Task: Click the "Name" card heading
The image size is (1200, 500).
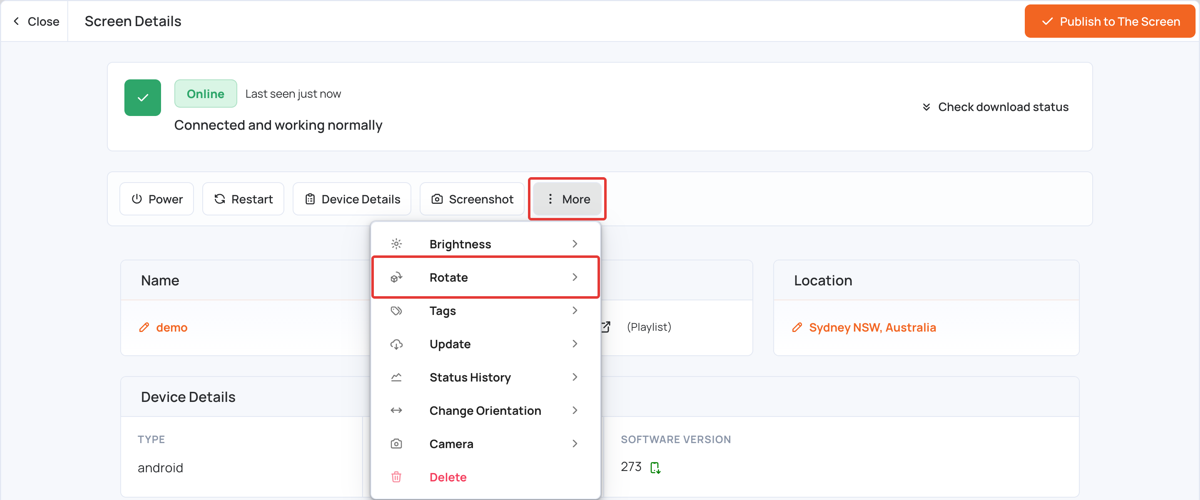Action: point(160,281)
